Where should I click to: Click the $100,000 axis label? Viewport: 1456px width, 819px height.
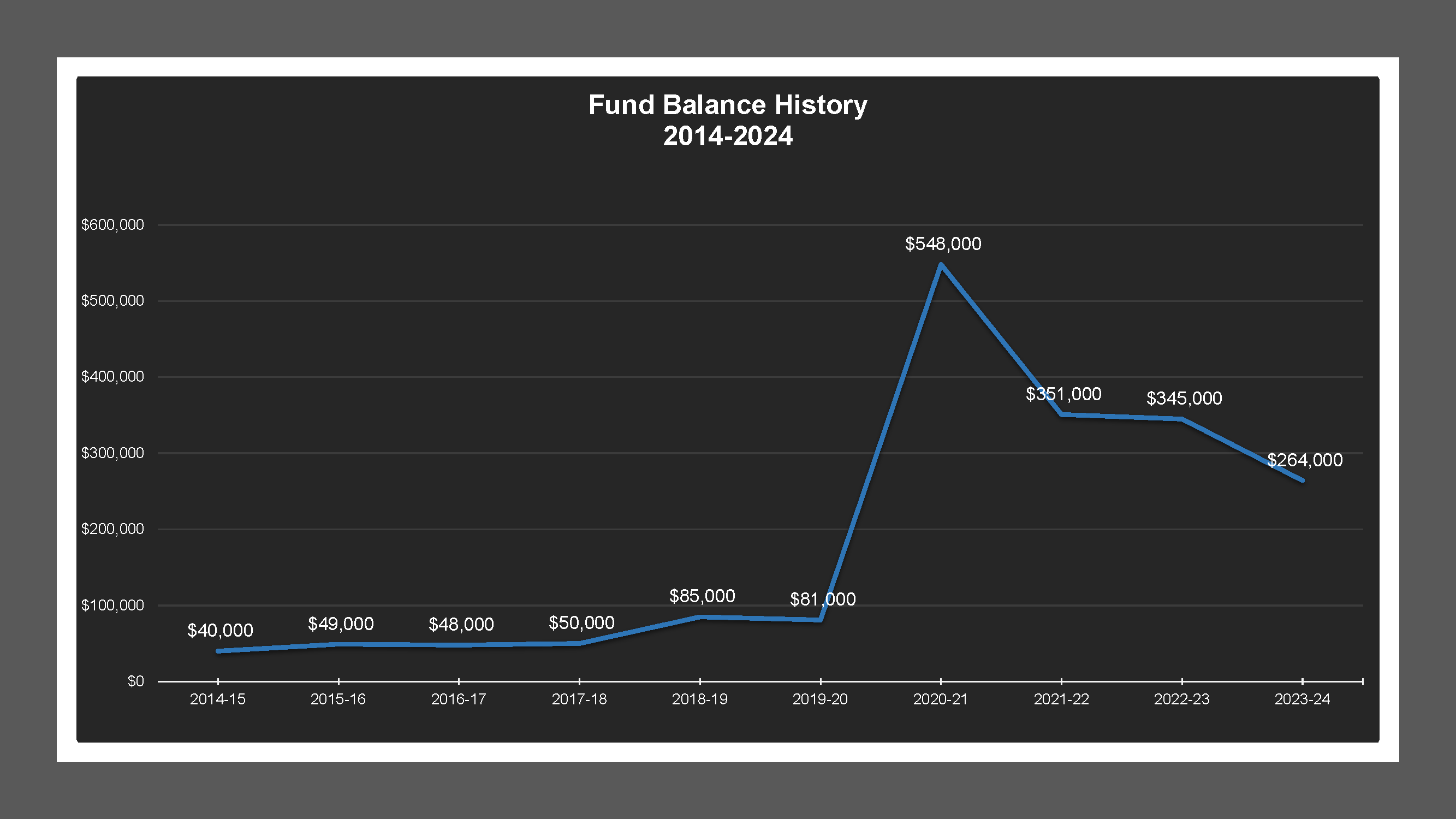[112, 606]
